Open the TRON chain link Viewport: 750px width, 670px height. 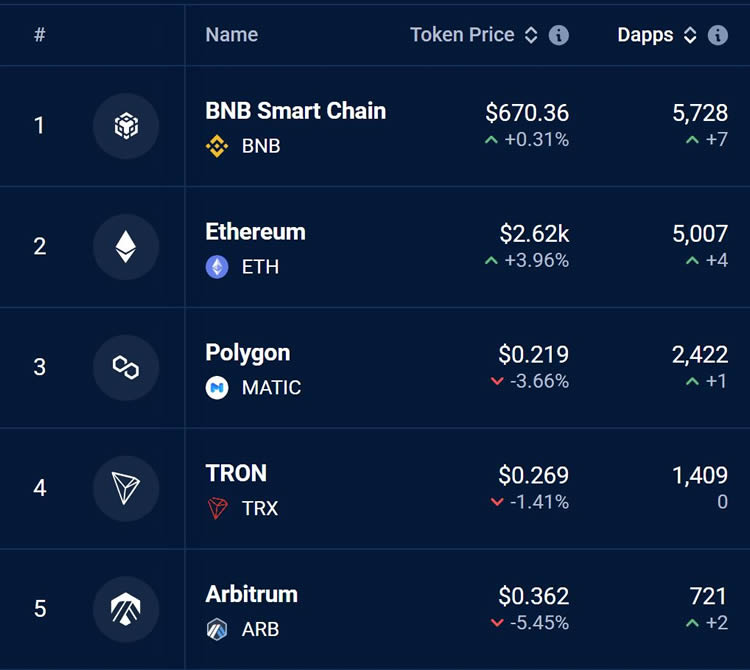(236, 473)
